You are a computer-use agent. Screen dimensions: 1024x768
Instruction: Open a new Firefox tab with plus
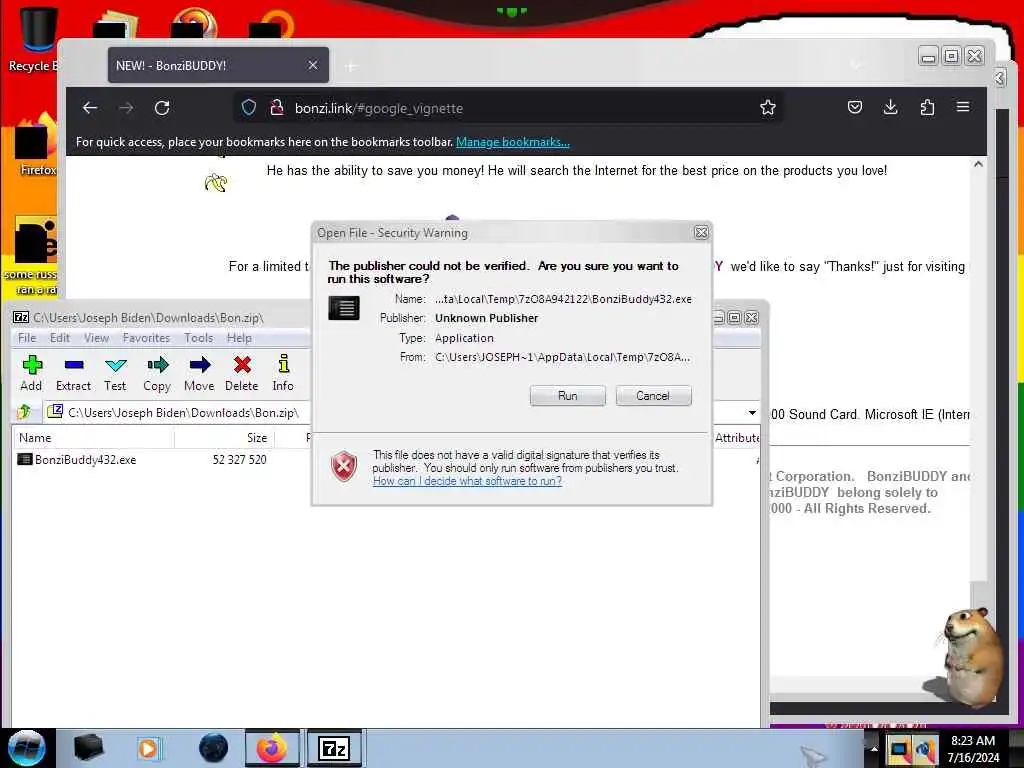pyautogui.click(x=351, y=66)
